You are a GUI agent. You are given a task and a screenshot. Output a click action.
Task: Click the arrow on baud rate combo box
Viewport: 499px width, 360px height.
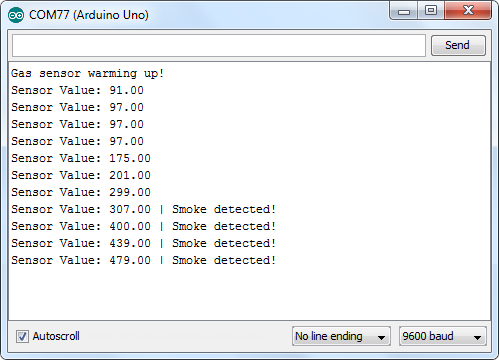tap(477, 337)
